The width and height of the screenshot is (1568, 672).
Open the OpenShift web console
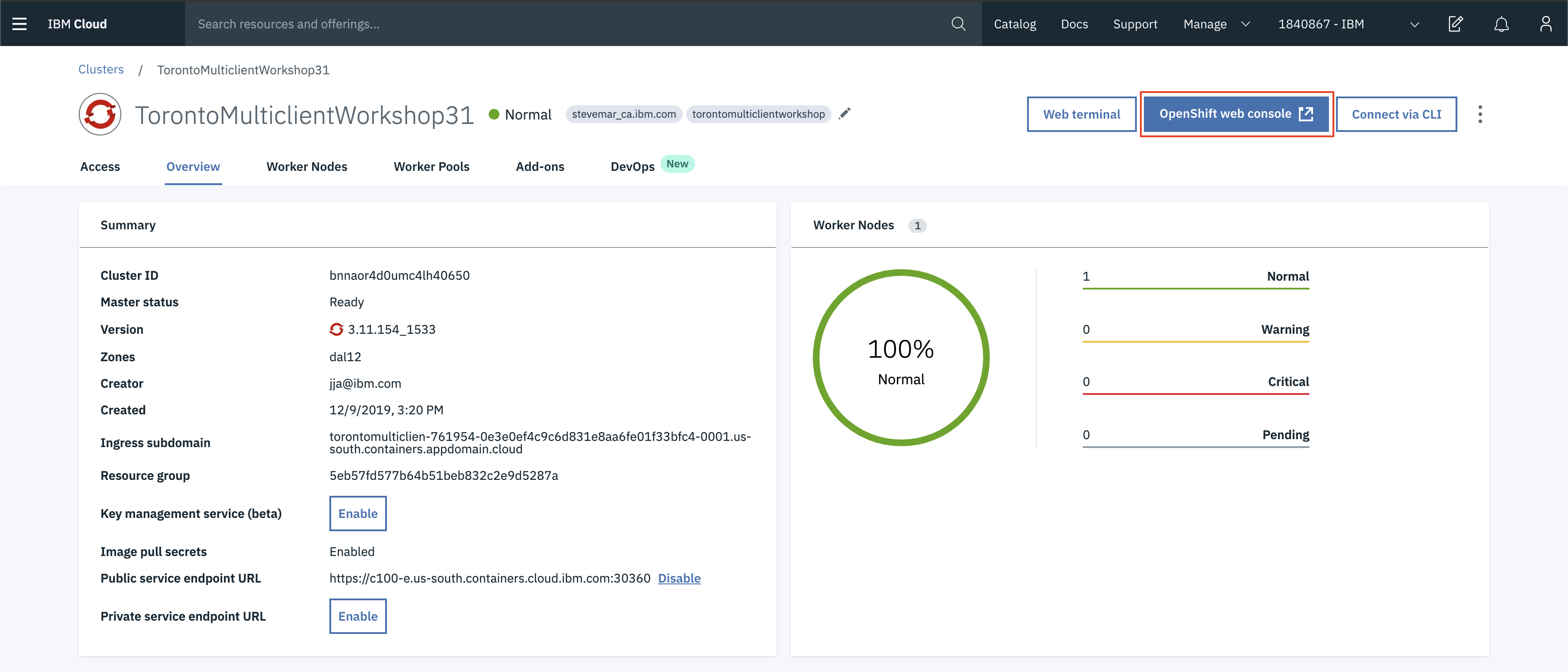click(1236, 114)
